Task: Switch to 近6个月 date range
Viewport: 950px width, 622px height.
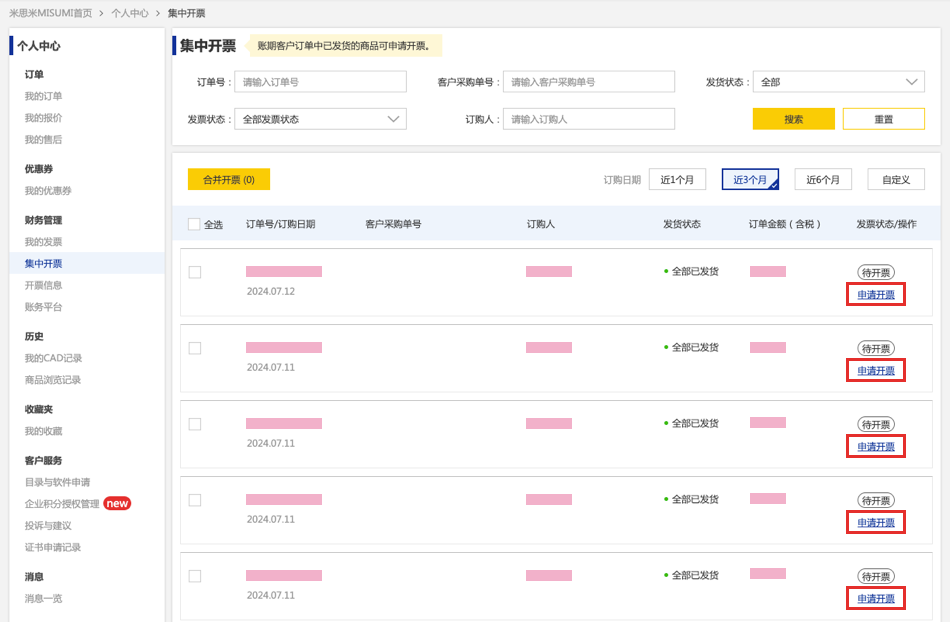Action: coord(823,179)
